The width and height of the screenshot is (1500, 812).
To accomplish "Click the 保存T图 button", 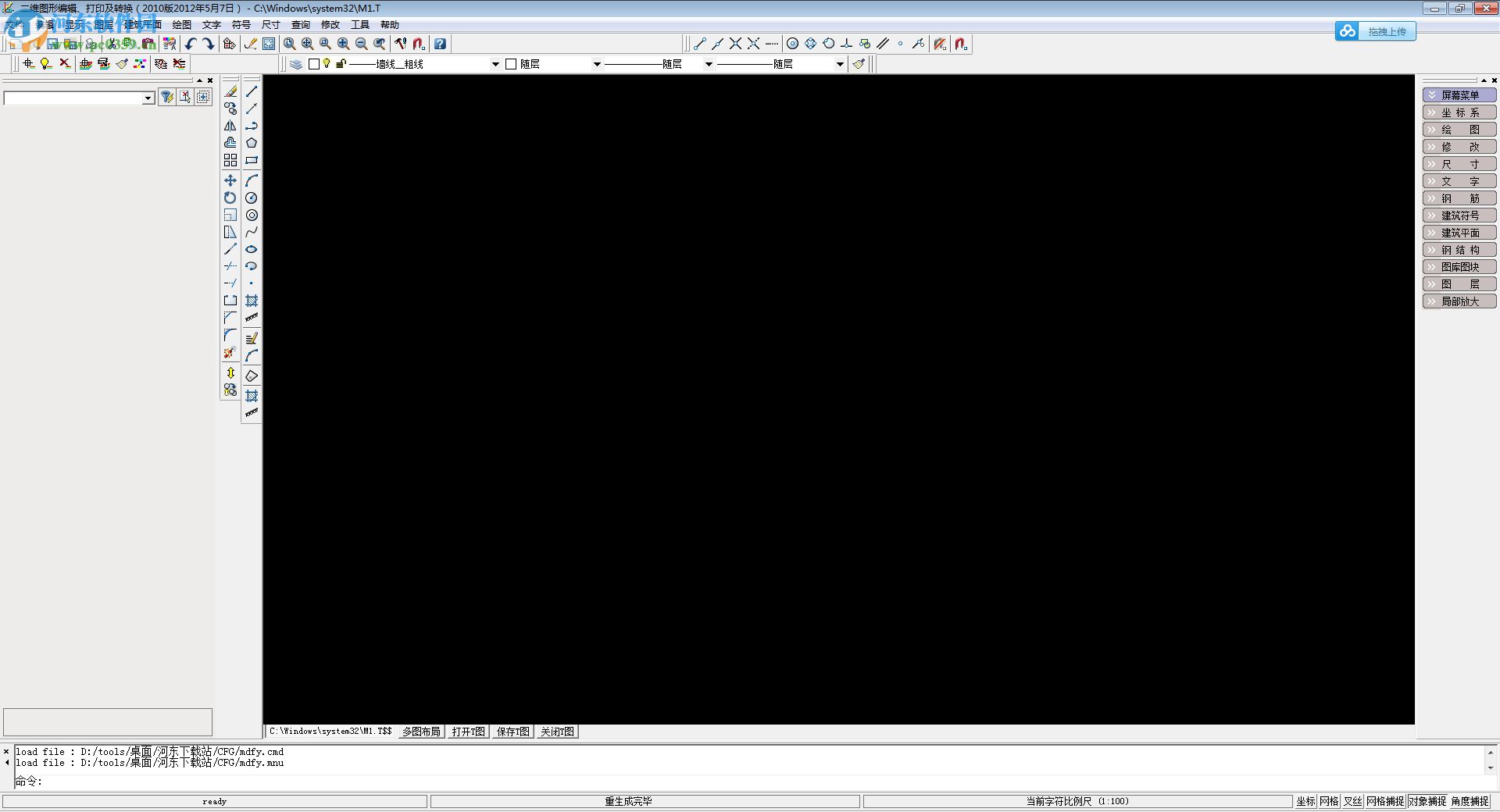I will pyautogui.click(x=513, y=732).
